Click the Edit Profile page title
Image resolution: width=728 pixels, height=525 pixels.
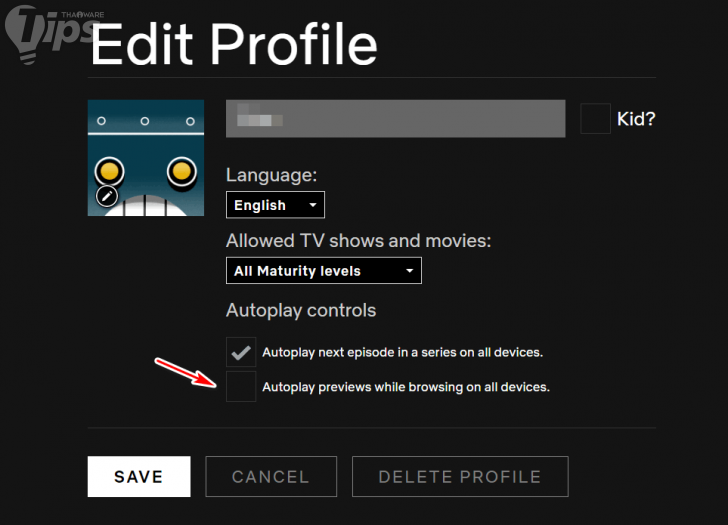[234, 44]
